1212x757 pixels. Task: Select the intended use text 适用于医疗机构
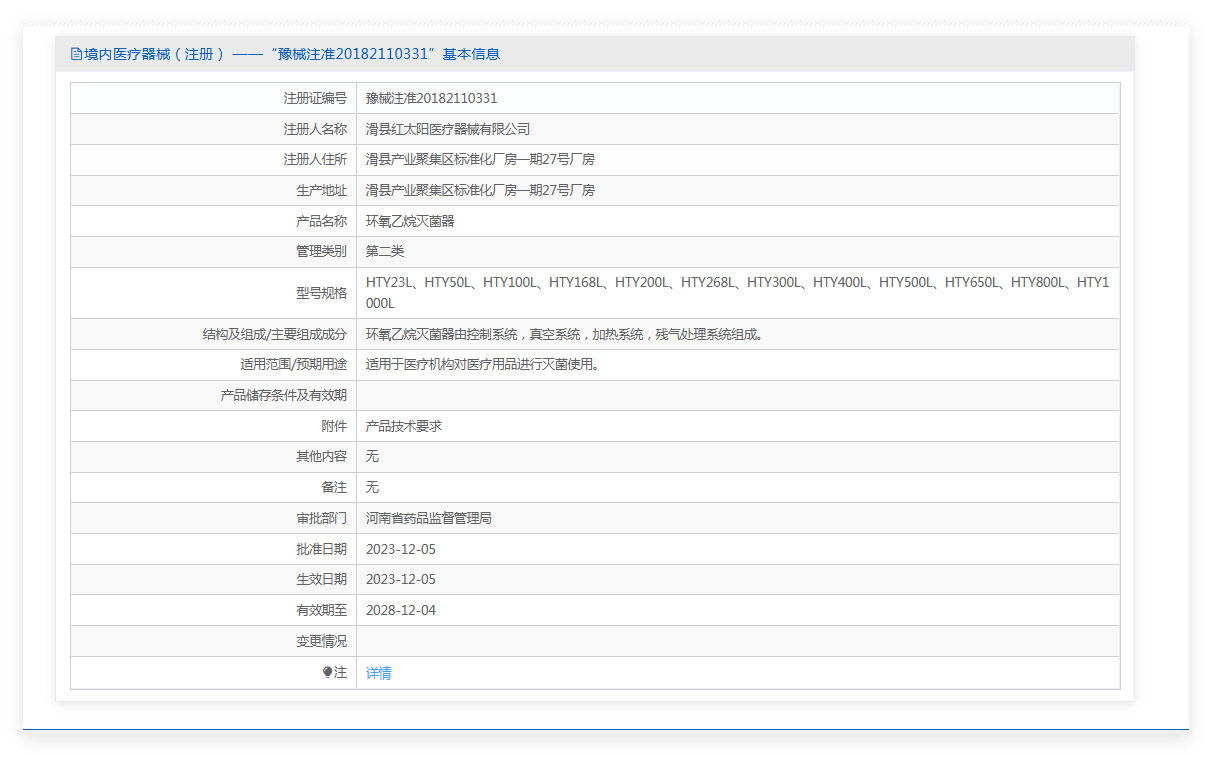[484, 365]
